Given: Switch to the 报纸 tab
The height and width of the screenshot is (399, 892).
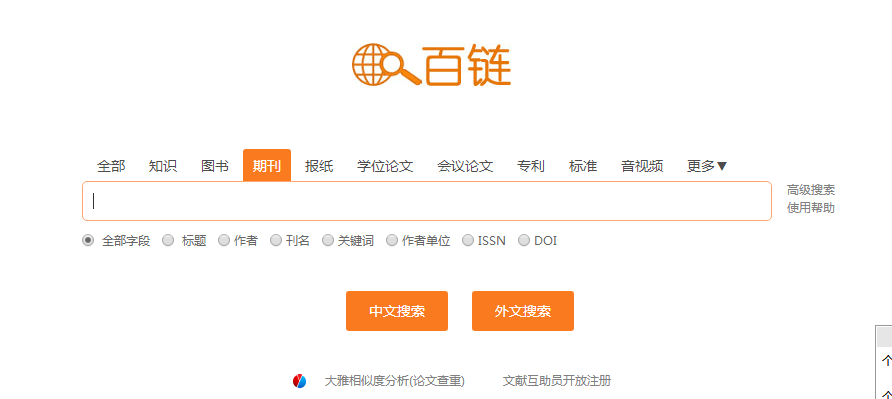Looking at the screenshot, I should coord(319,166).
